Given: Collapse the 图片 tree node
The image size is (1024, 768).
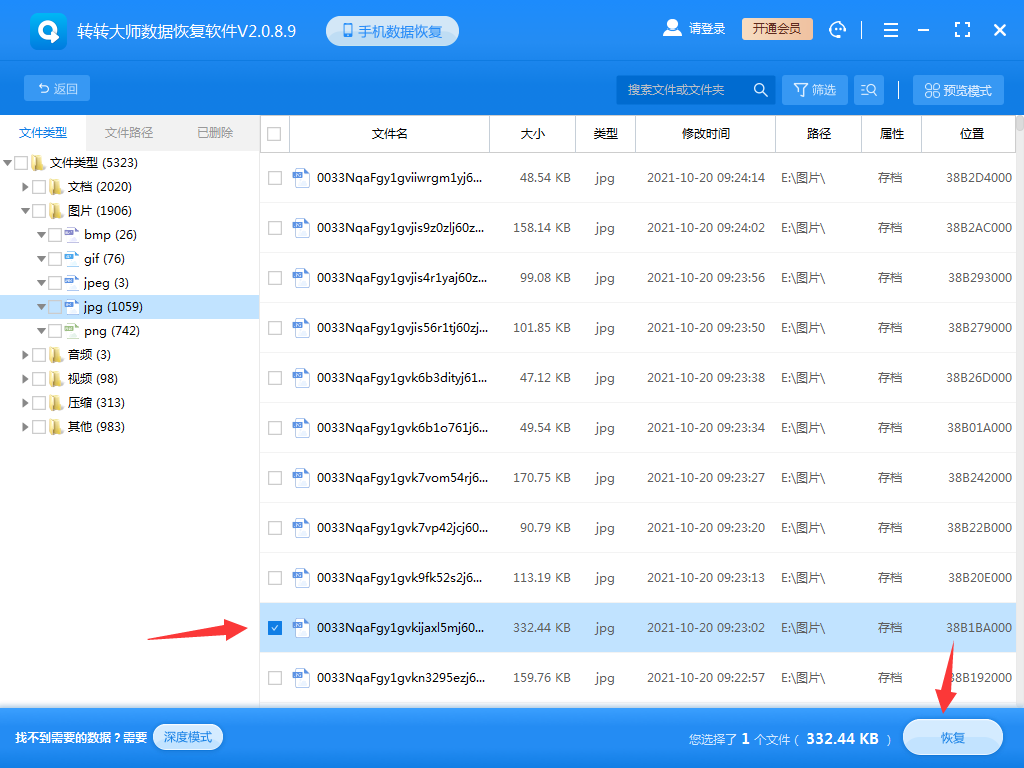Looking at the screenshot, I should point(25,211).
